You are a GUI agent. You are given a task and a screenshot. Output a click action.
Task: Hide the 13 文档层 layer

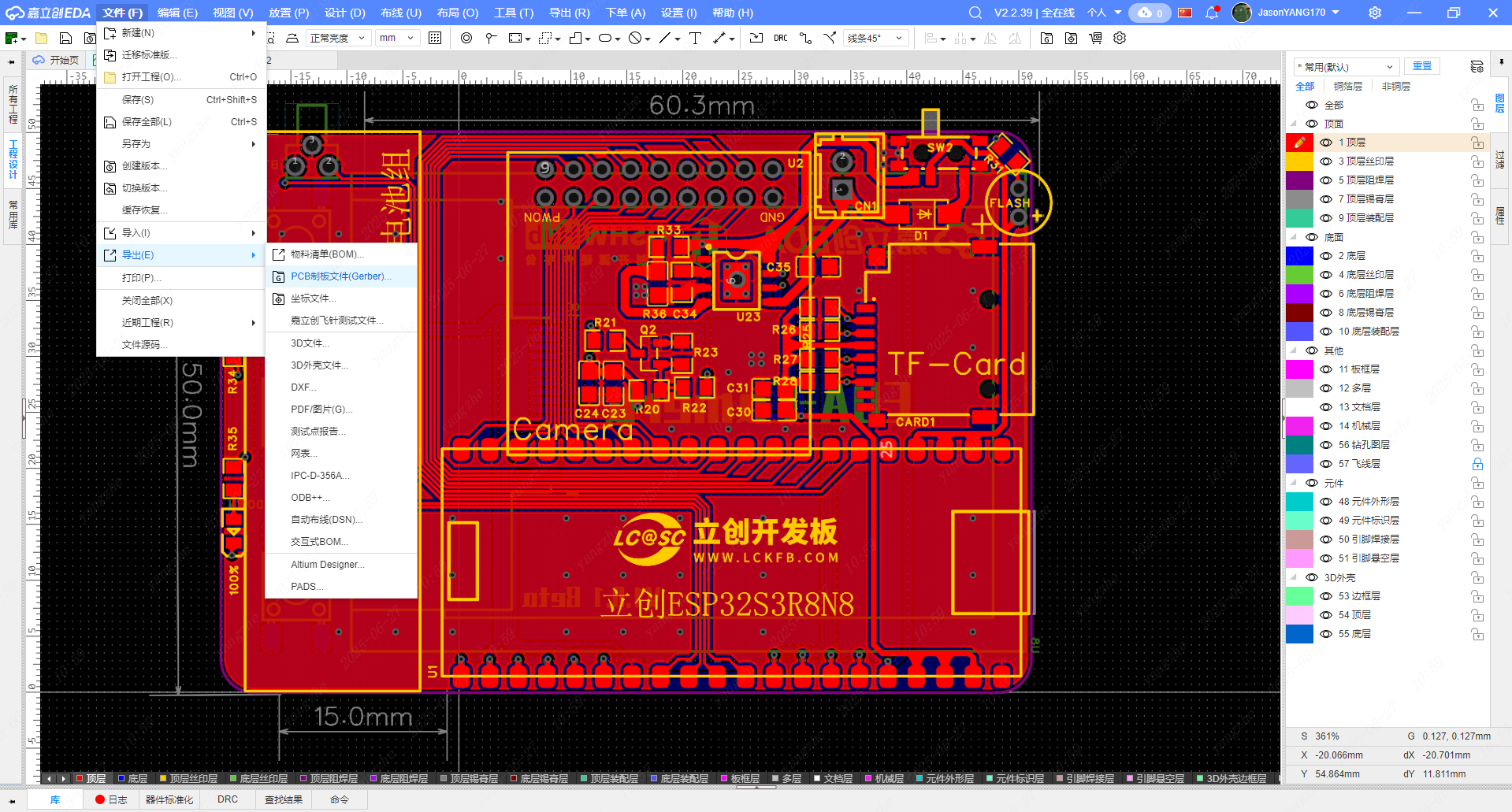tap(1326, 407)
